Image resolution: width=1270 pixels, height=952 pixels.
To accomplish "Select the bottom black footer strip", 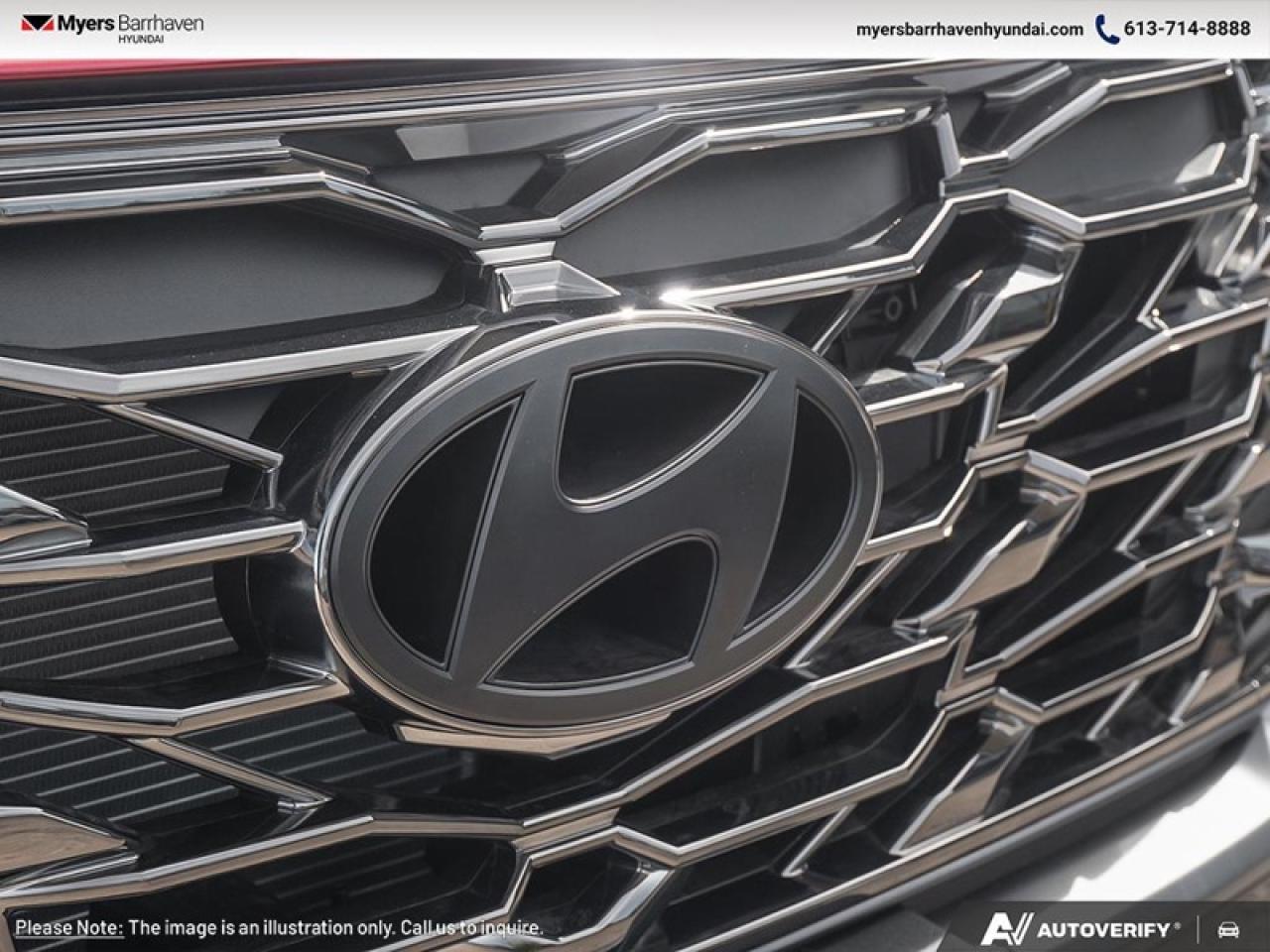I will [x=635, y=929].
